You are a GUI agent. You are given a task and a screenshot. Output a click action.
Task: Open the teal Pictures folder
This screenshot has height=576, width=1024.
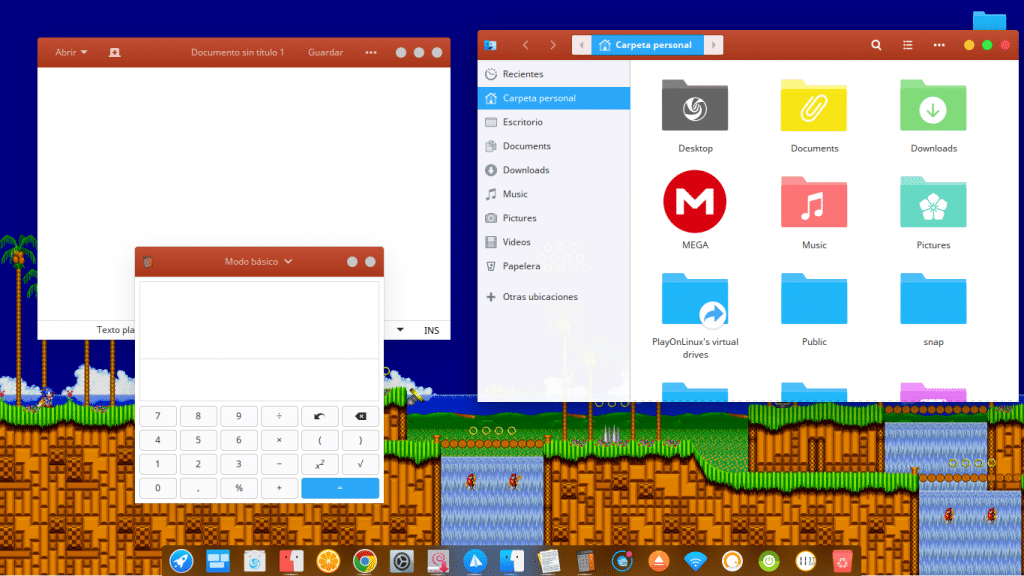(933, 202)
